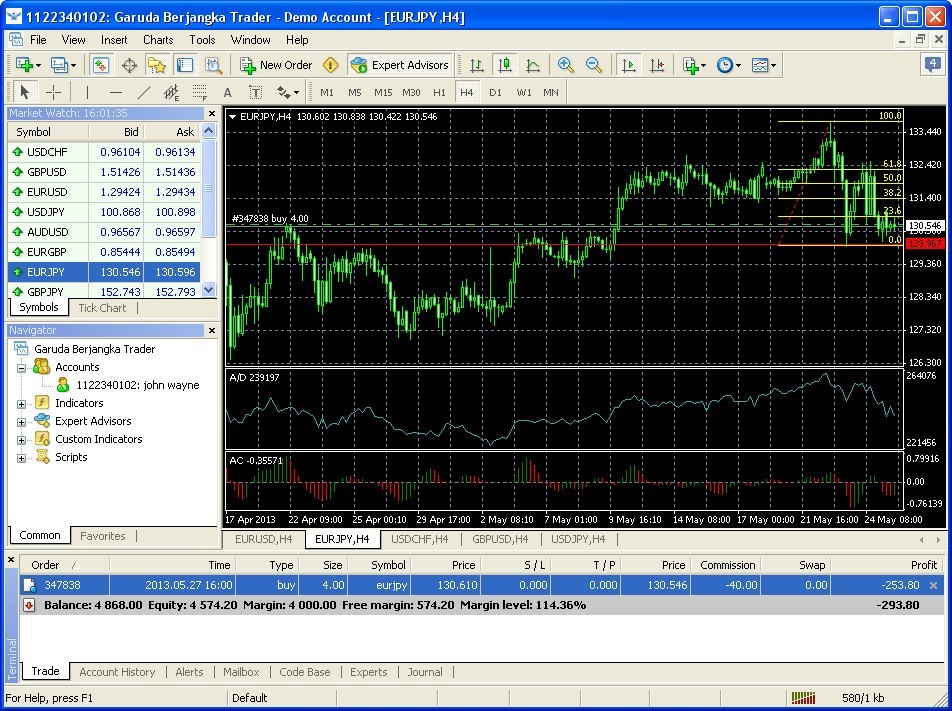Screen dimensions: 952x711
Task: Toggle the Chart Shift button
Action: 657,65
